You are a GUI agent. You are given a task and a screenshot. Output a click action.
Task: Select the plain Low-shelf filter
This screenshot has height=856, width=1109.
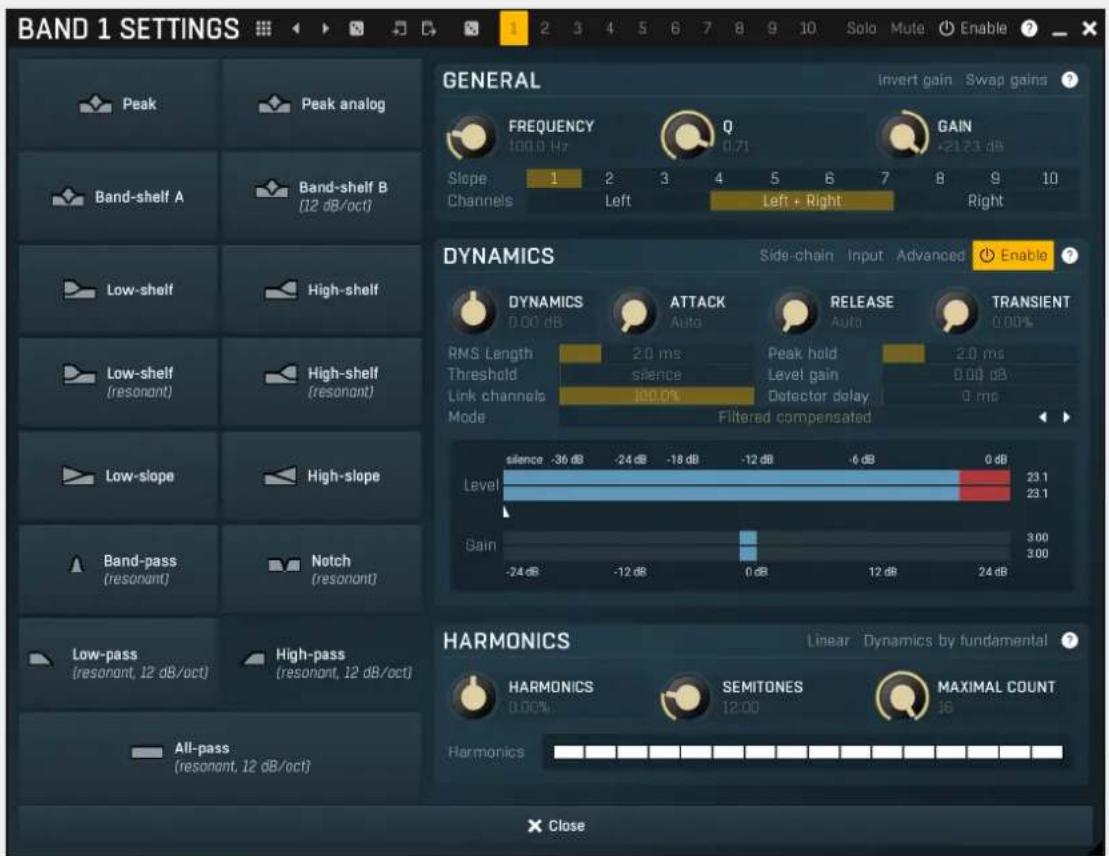click(x=118, y=289)
